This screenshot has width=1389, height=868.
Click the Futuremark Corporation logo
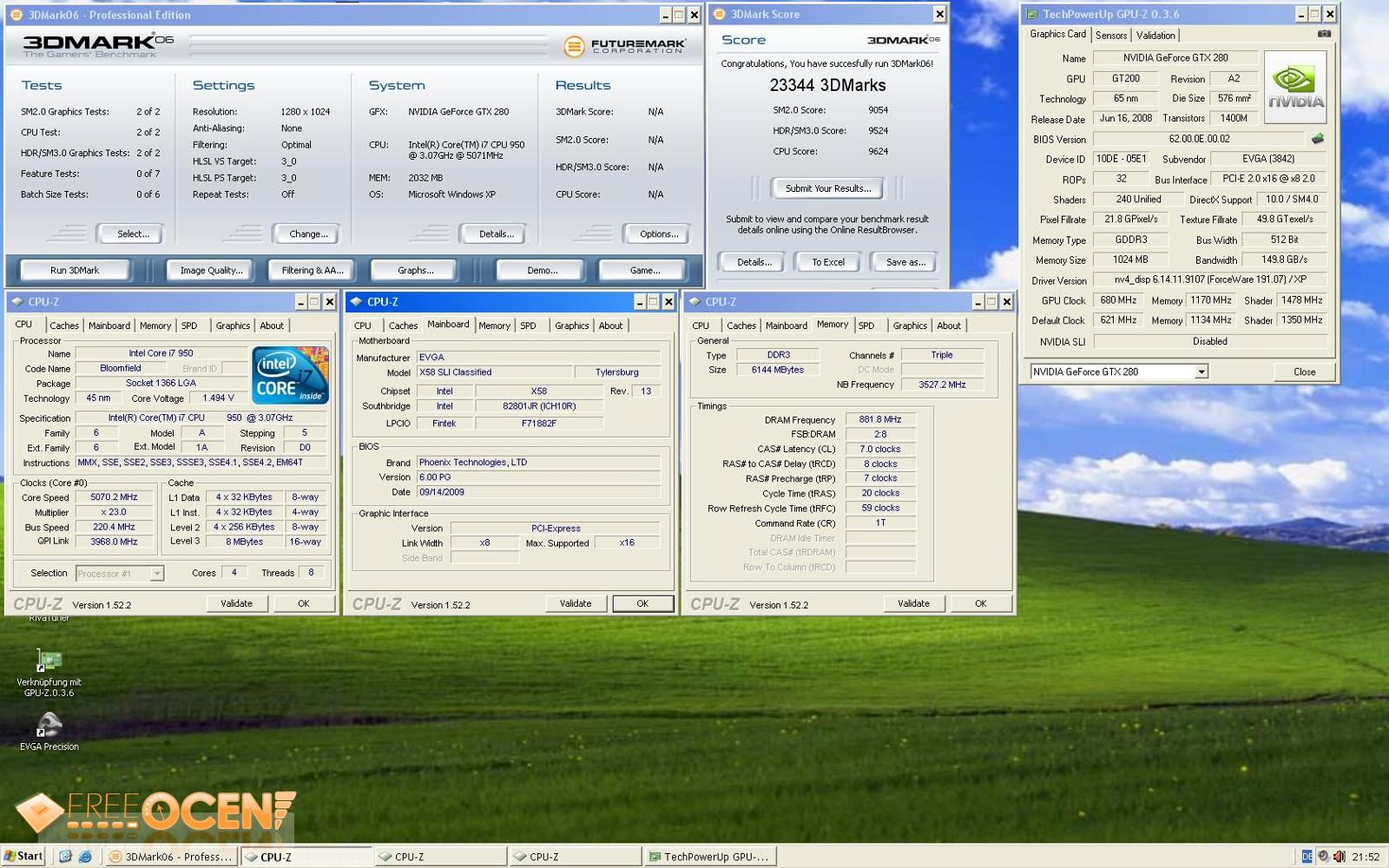[x=625, y=46]
